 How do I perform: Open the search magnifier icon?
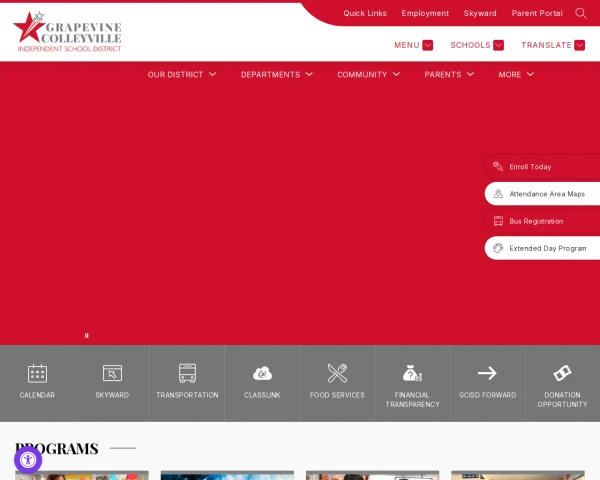coord(580,13)
